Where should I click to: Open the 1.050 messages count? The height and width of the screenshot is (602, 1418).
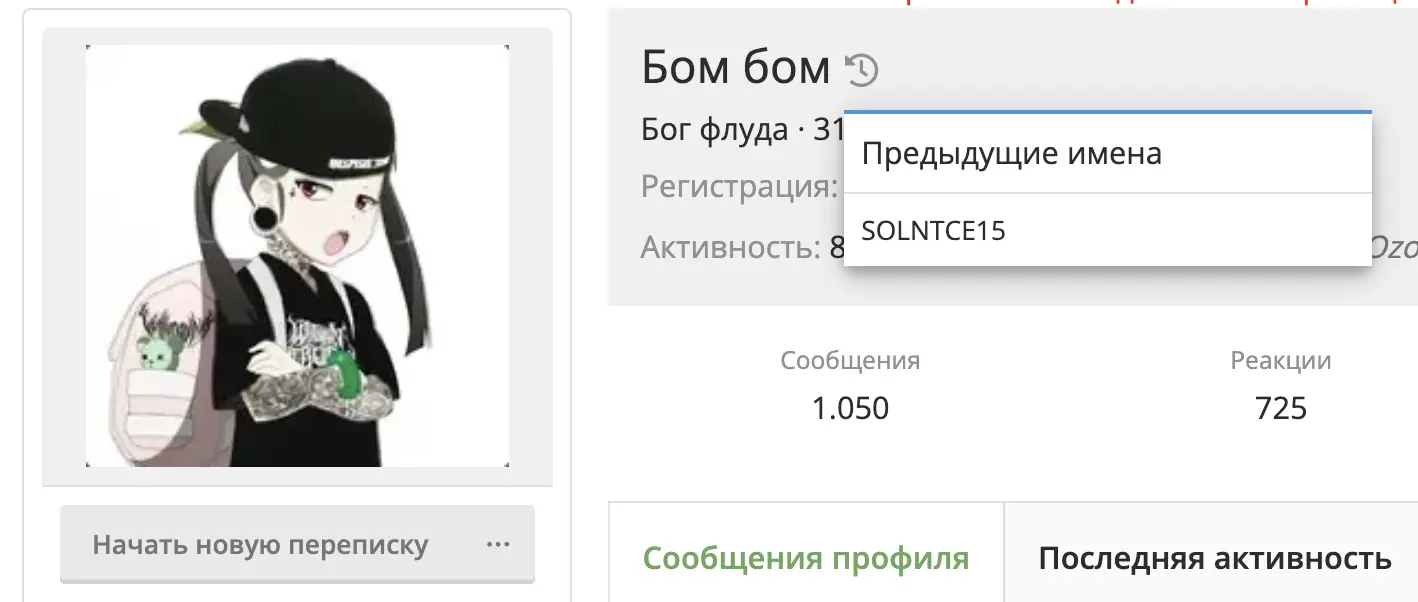850,408
